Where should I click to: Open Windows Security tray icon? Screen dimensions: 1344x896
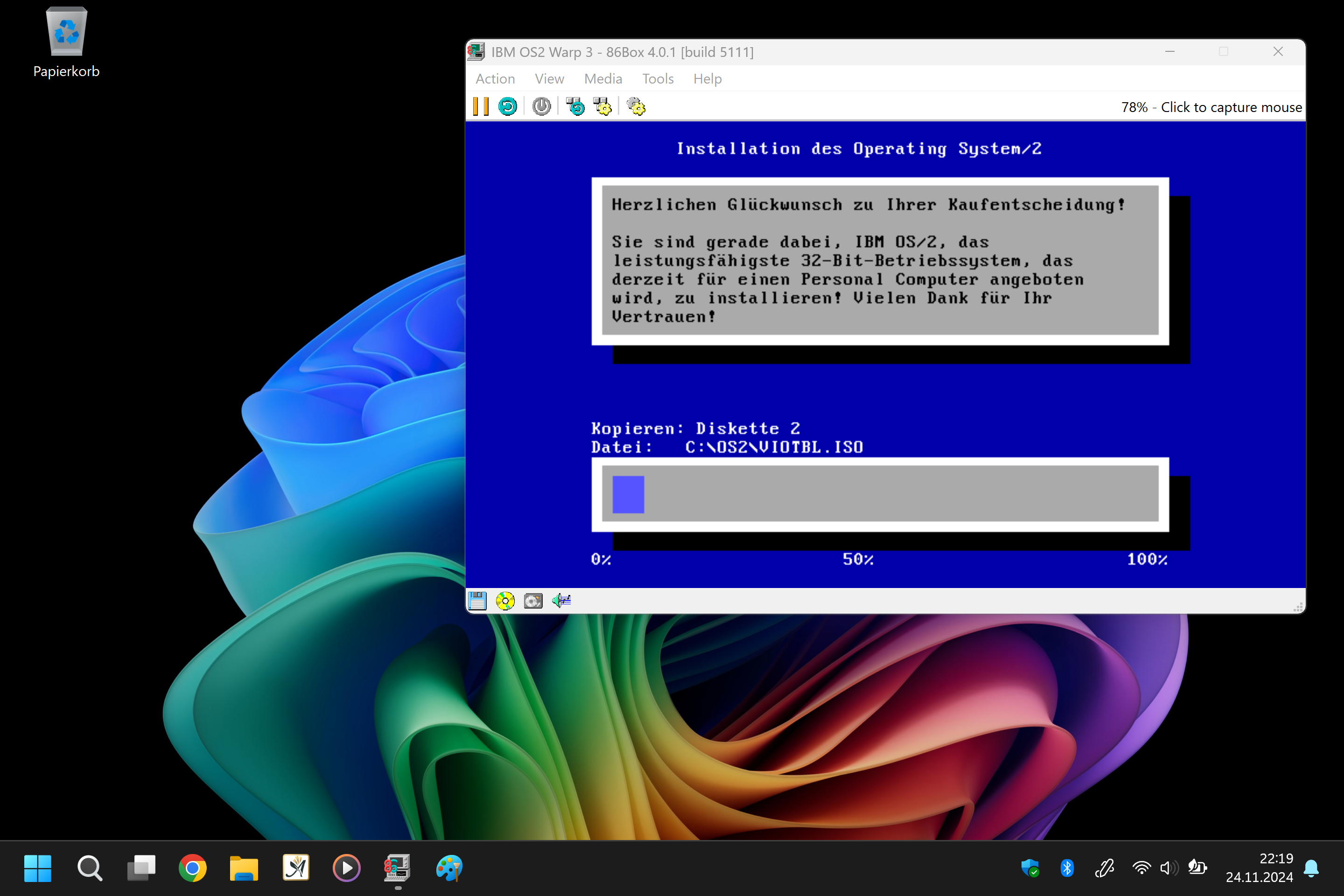pos(1030,868)
